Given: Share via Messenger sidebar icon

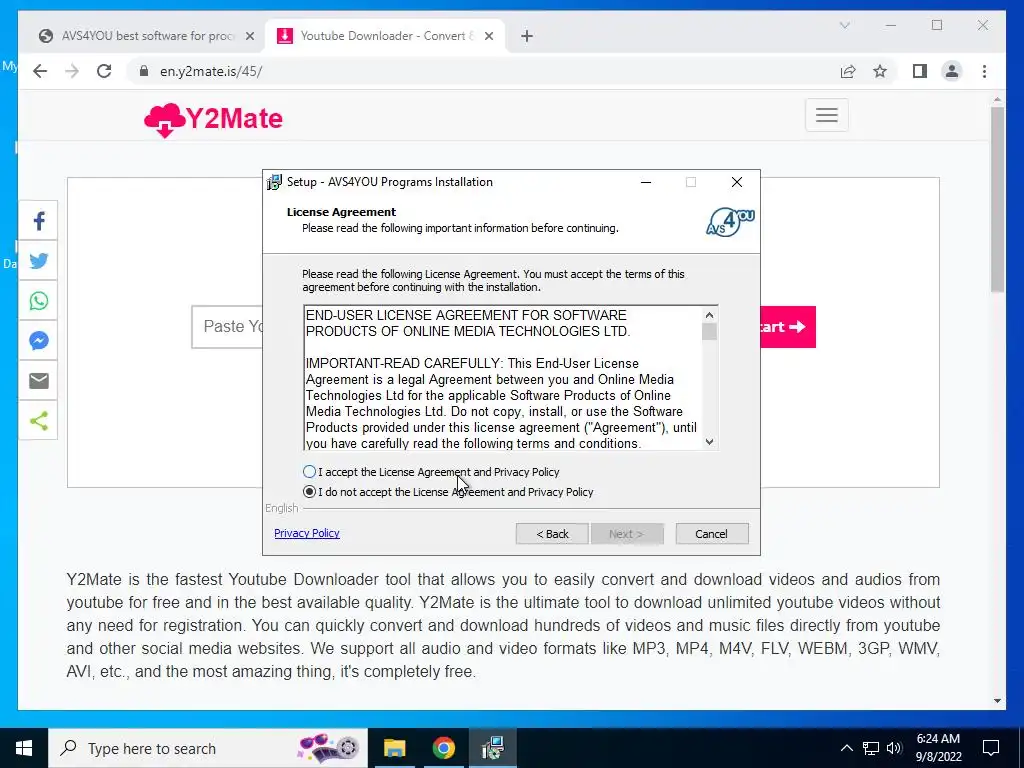Looking at the screenshot, I should [x=39, y=340].
